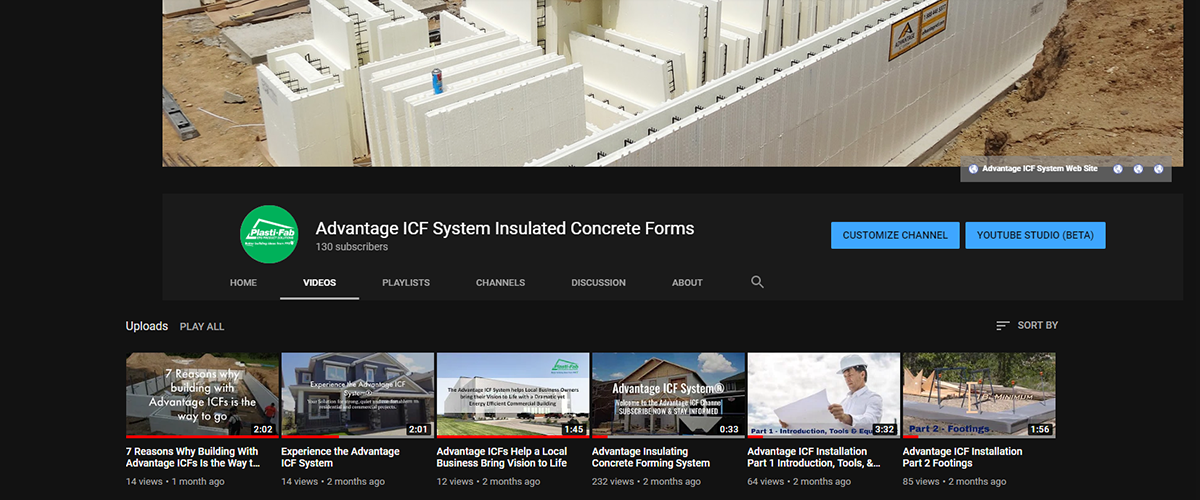Click the third globe link icon in banner
The width and height of the screenshot is (1200, 500).
point(1138,169)
